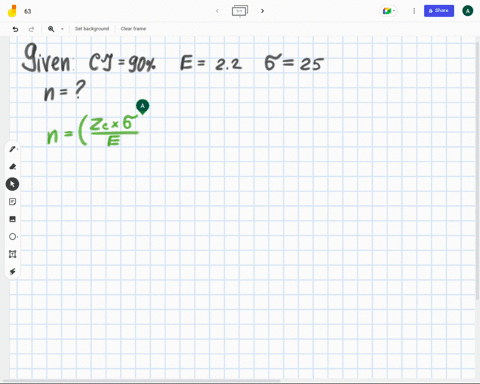This screenshot has height=384, width=480.
Task: Redo the last action
Action: click(x=31, y=29)
